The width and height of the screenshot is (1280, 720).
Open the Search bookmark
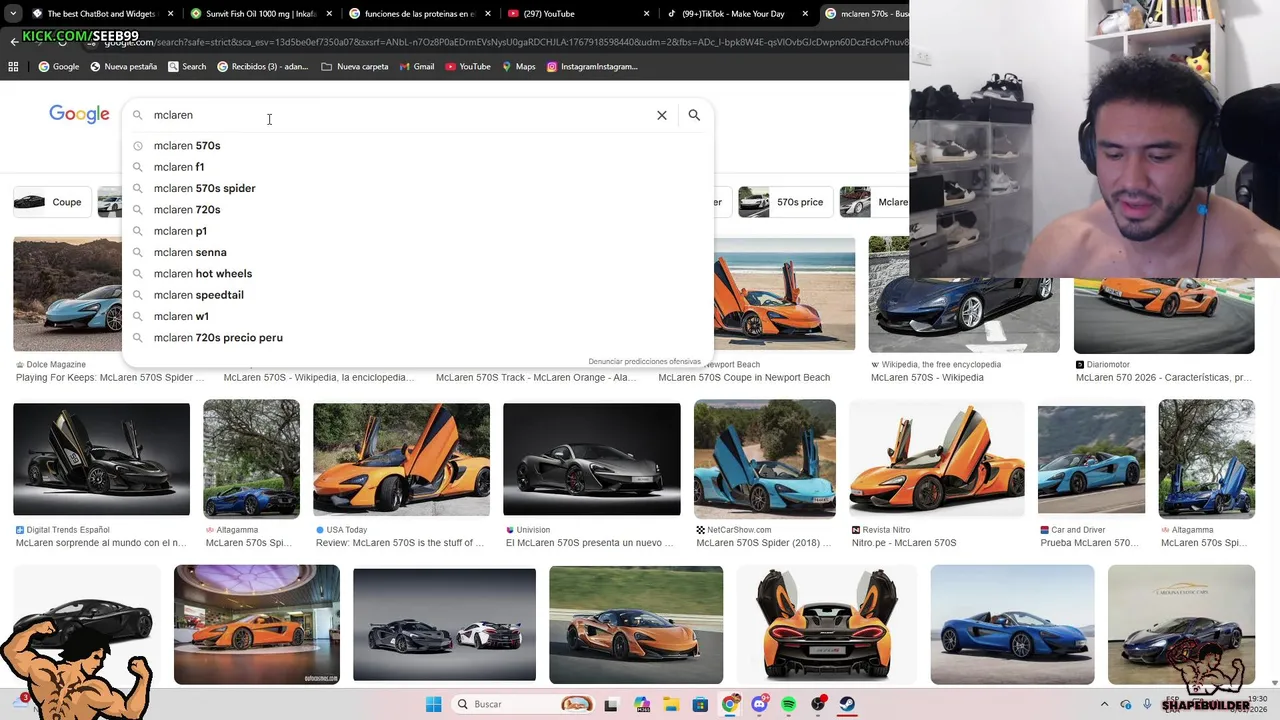(x=187, y=67)
